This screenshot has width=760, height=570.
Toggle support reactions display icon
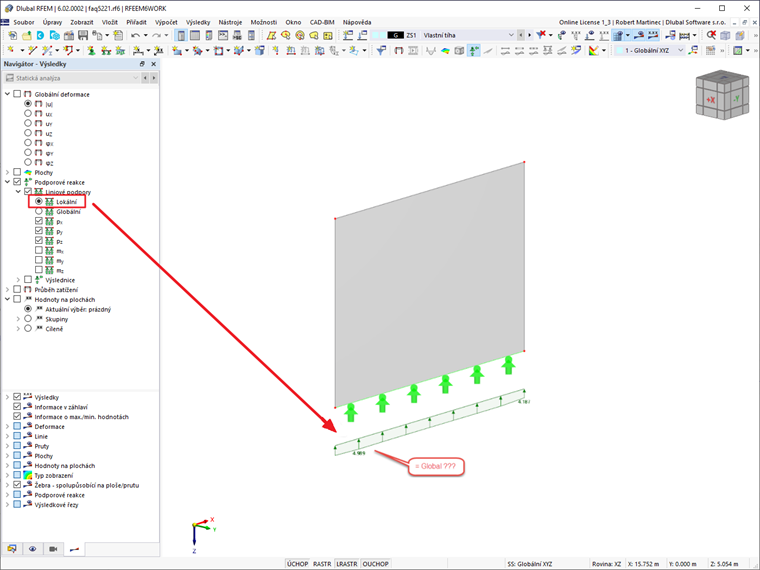click(x=474, y=50)
